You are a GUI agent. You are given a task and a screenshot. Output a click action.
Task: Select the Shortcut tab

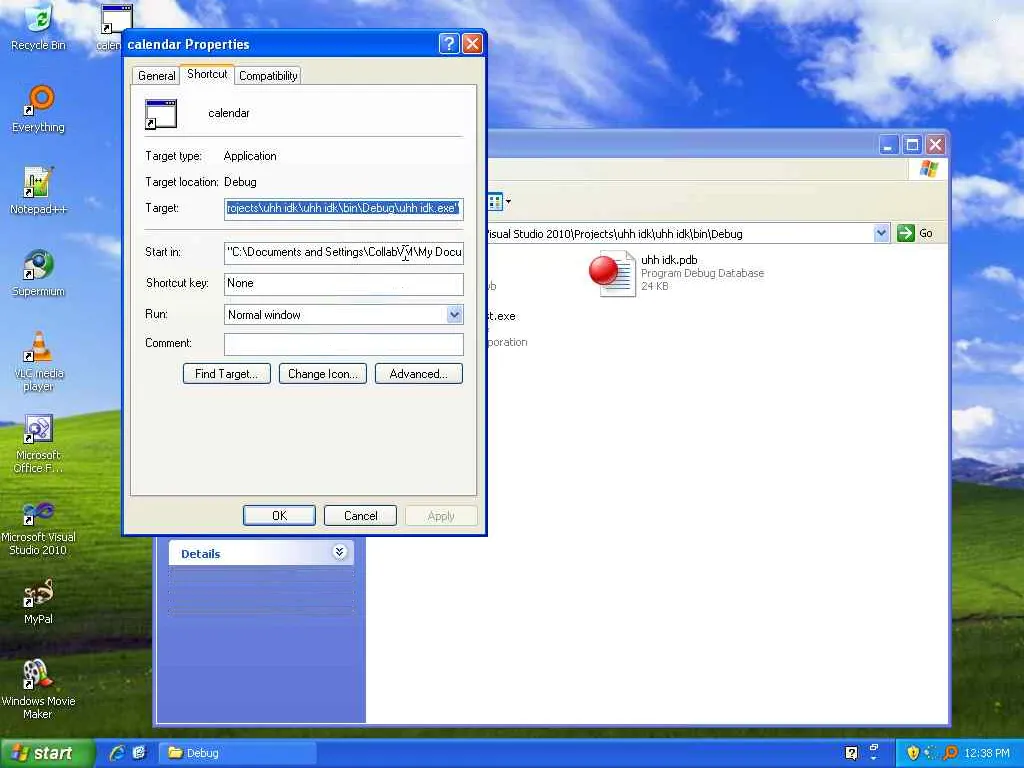207,74
